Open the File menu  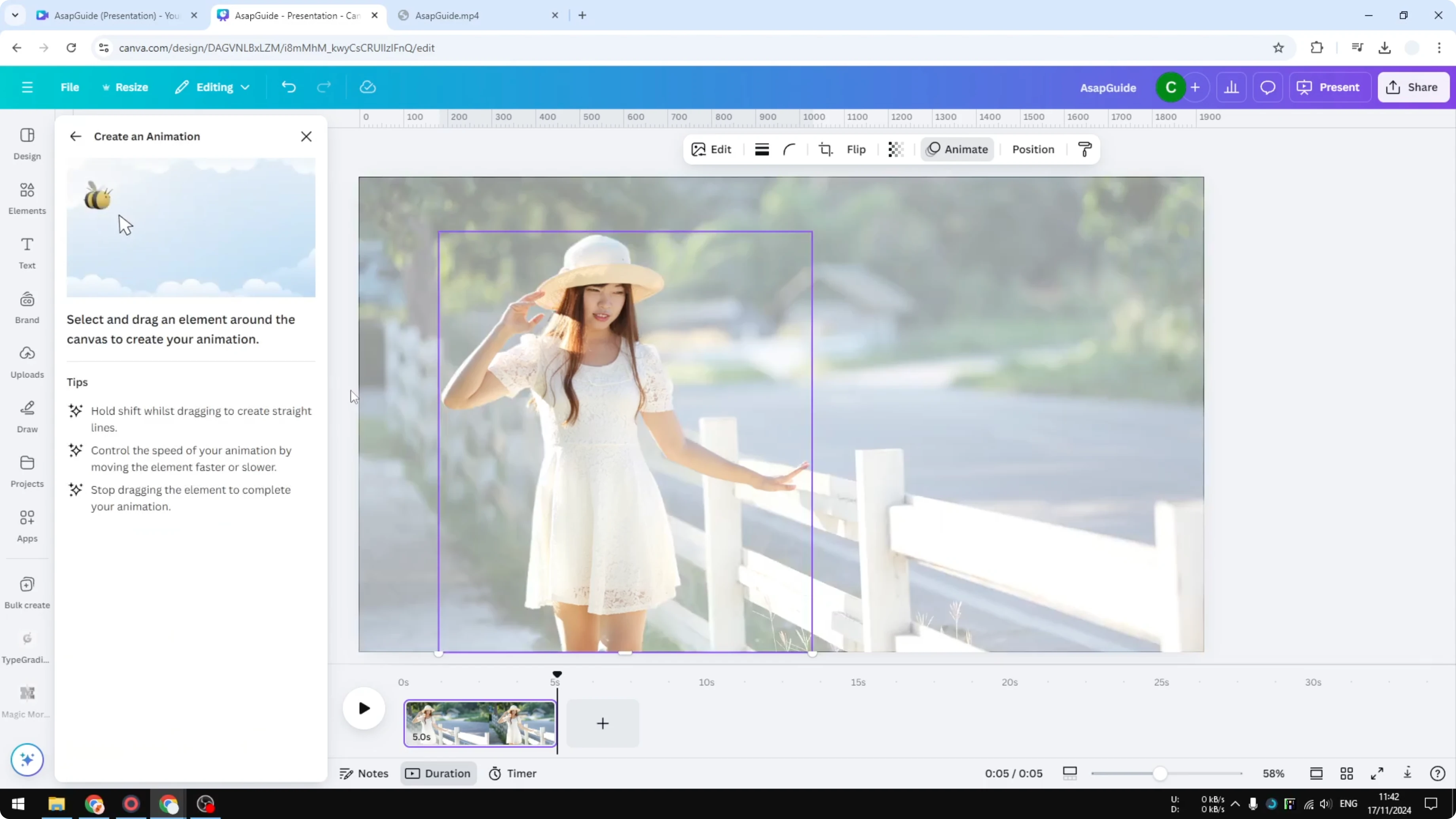click(x=70, y=87)
